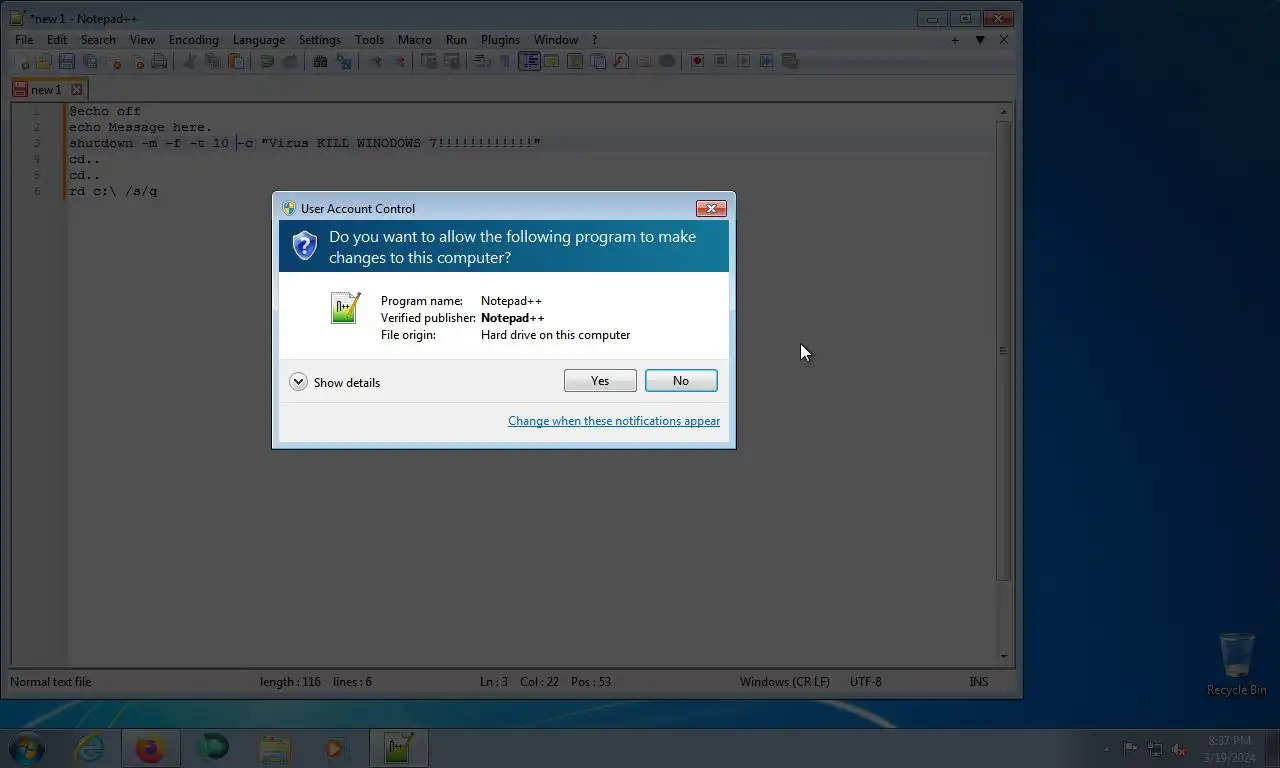This screenshot has height=768, width=1280.
Task: Open the Language menu
Action: coord(259,40)
